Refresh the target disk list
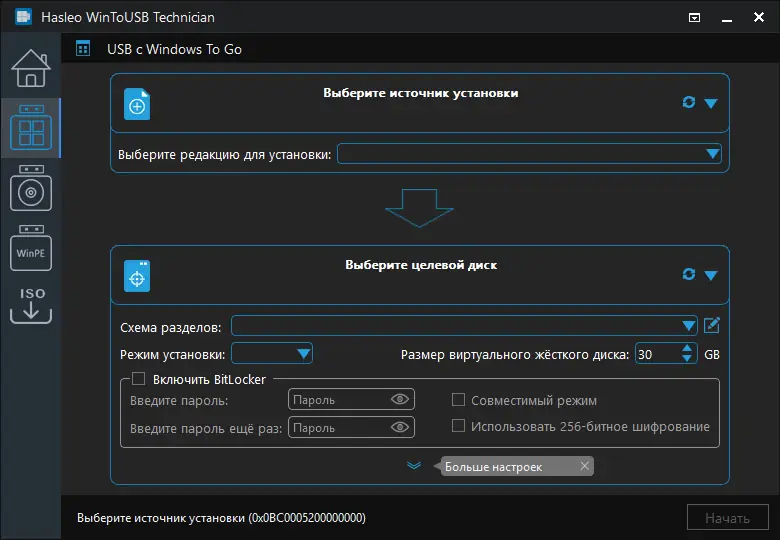This screenshot has width=780, height=540. 688,274
